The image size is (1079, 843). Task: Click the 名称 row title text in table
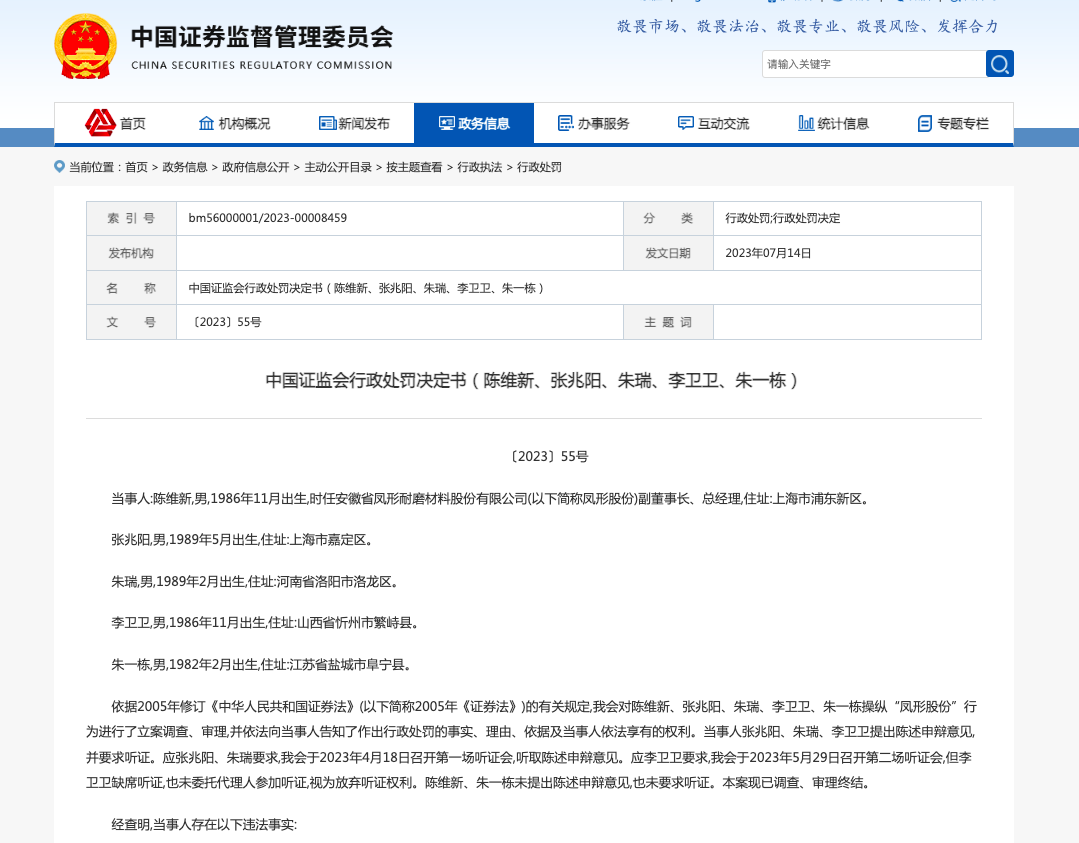click(x=366, y=288)
